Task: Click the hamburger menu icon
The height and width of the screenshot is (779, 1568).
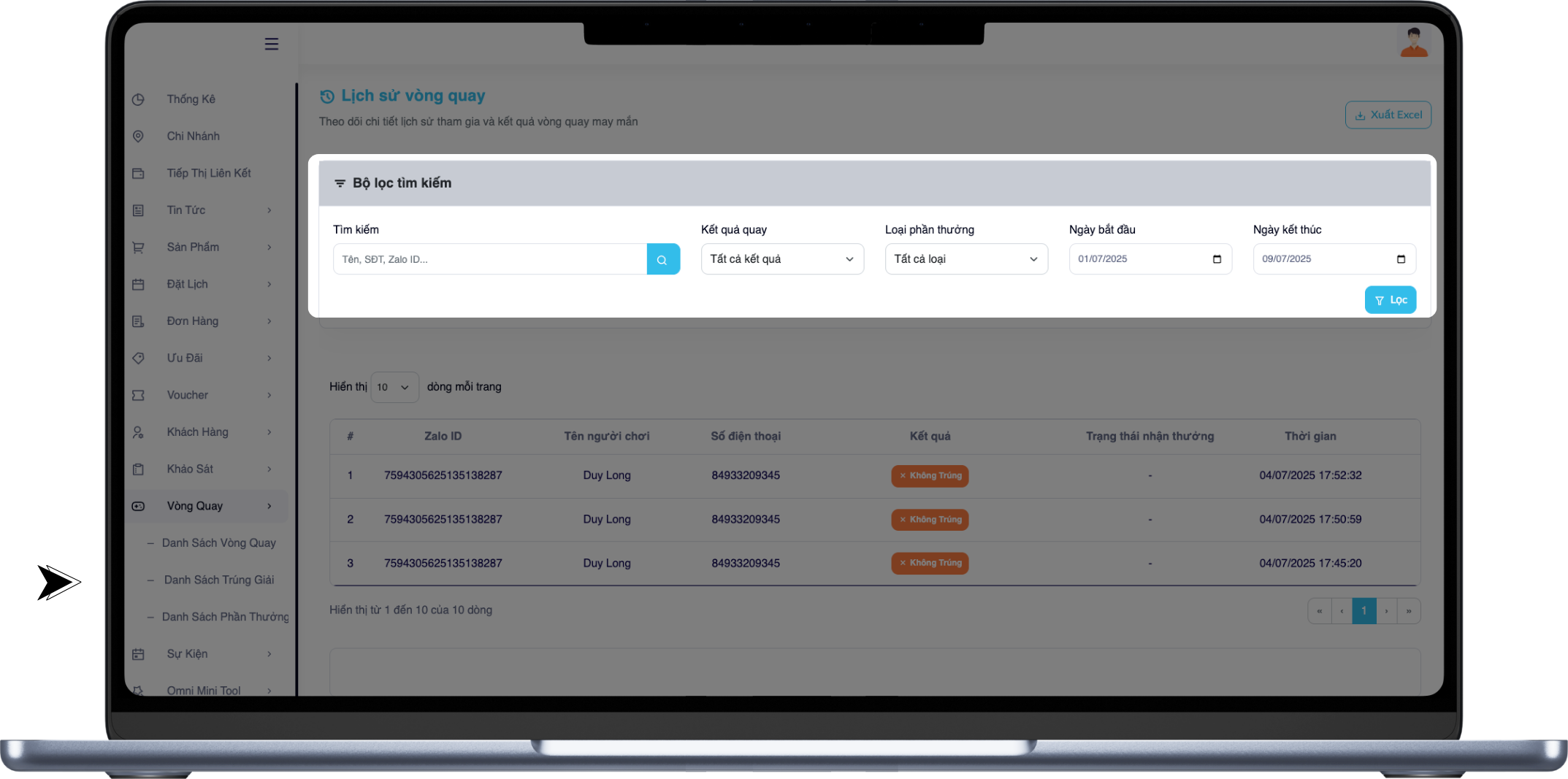Action: 271,44
